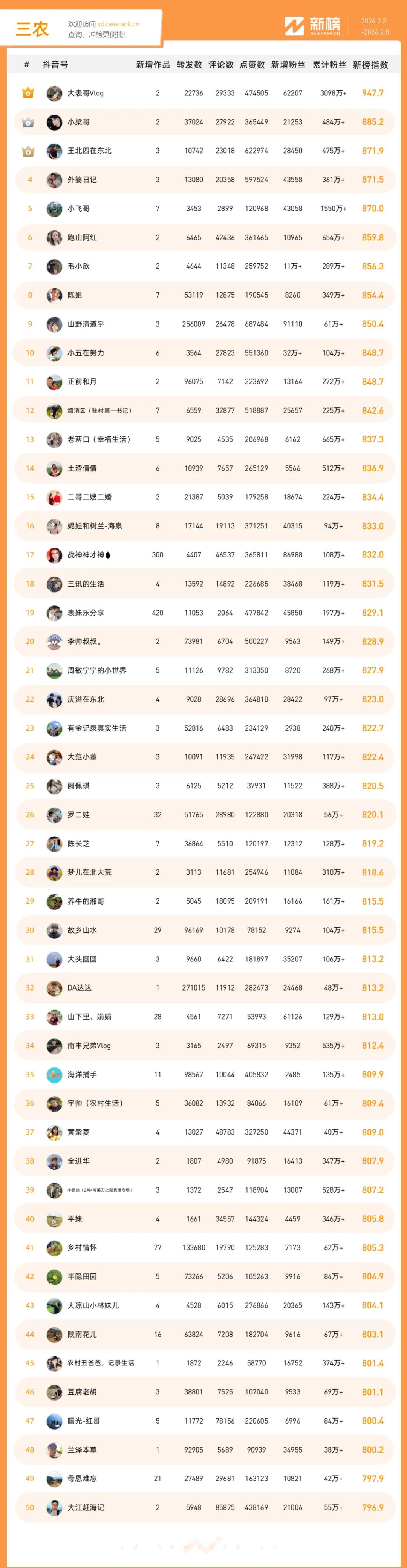This screenshot has width=407, height=1568.
Task: Click the 点赞数 column header
Action: pos(252,65)
